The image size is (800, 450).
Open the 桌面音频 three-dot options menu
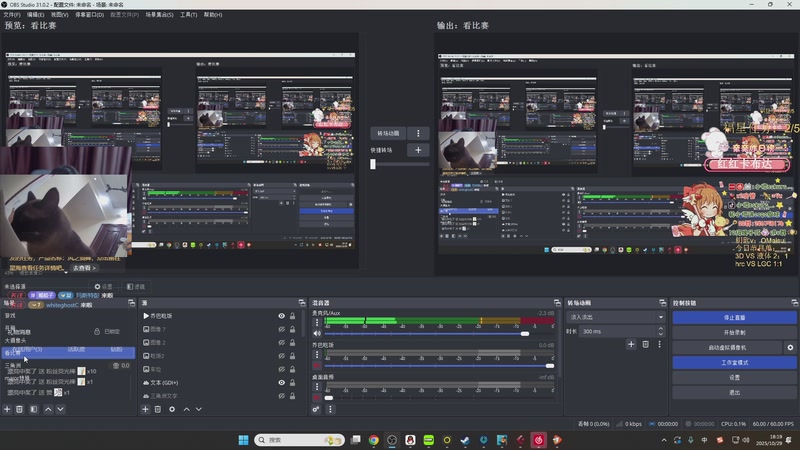pos(317,386)
